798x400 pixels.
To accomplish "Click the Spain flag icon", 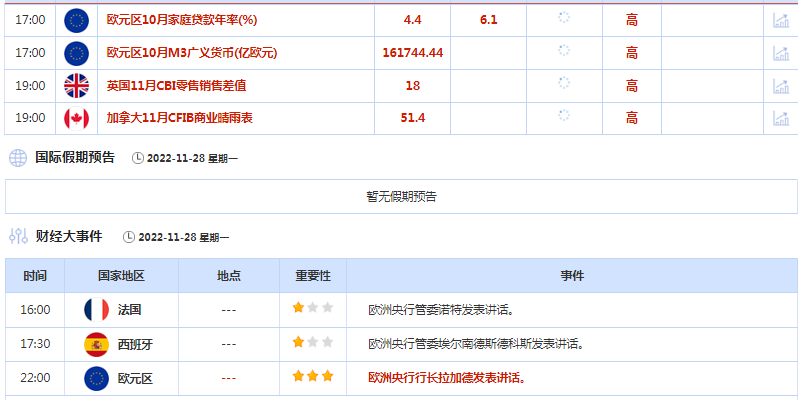I will click(96, 344).
